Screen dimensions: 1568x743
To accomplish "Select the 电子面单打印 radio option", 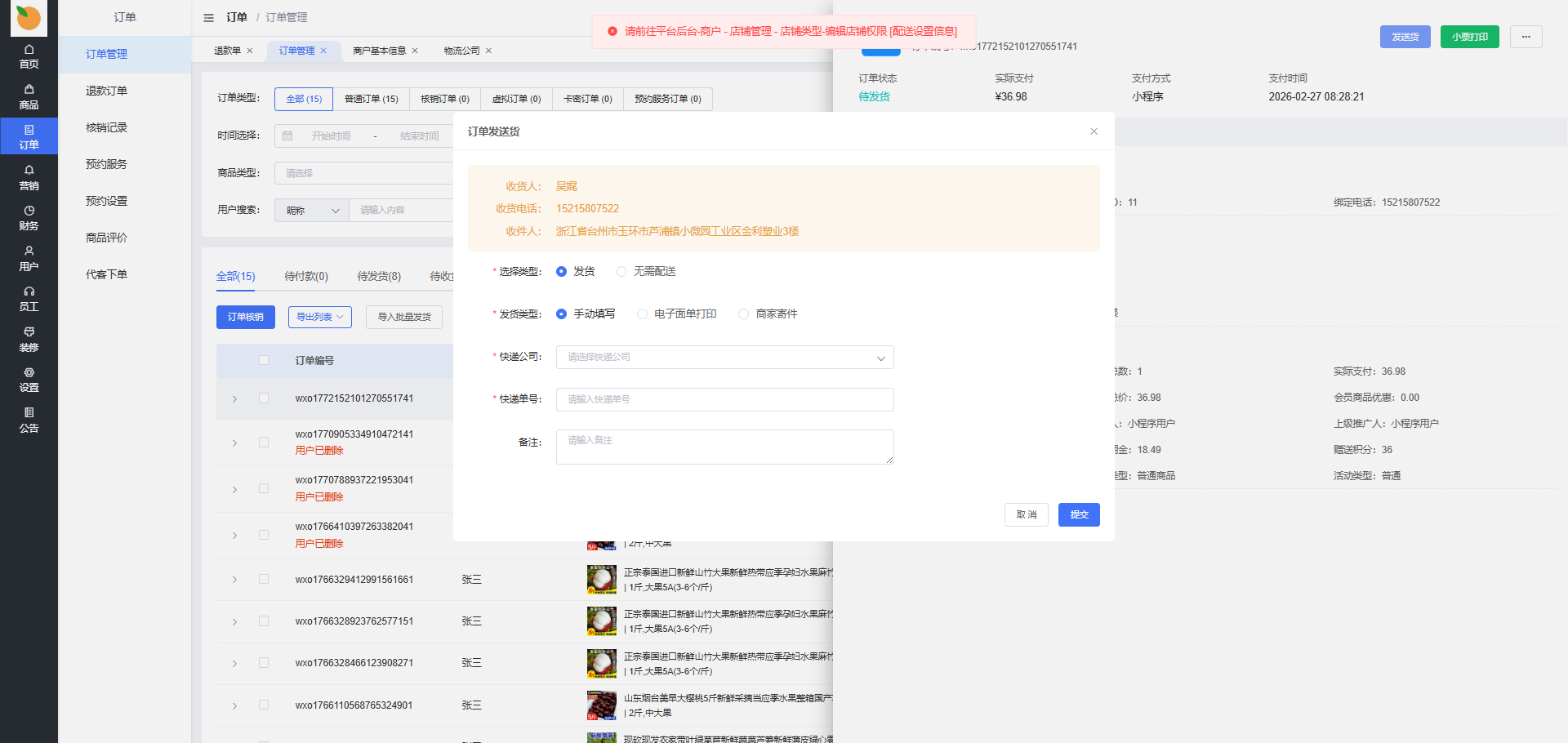I will [x=643, y=314].
